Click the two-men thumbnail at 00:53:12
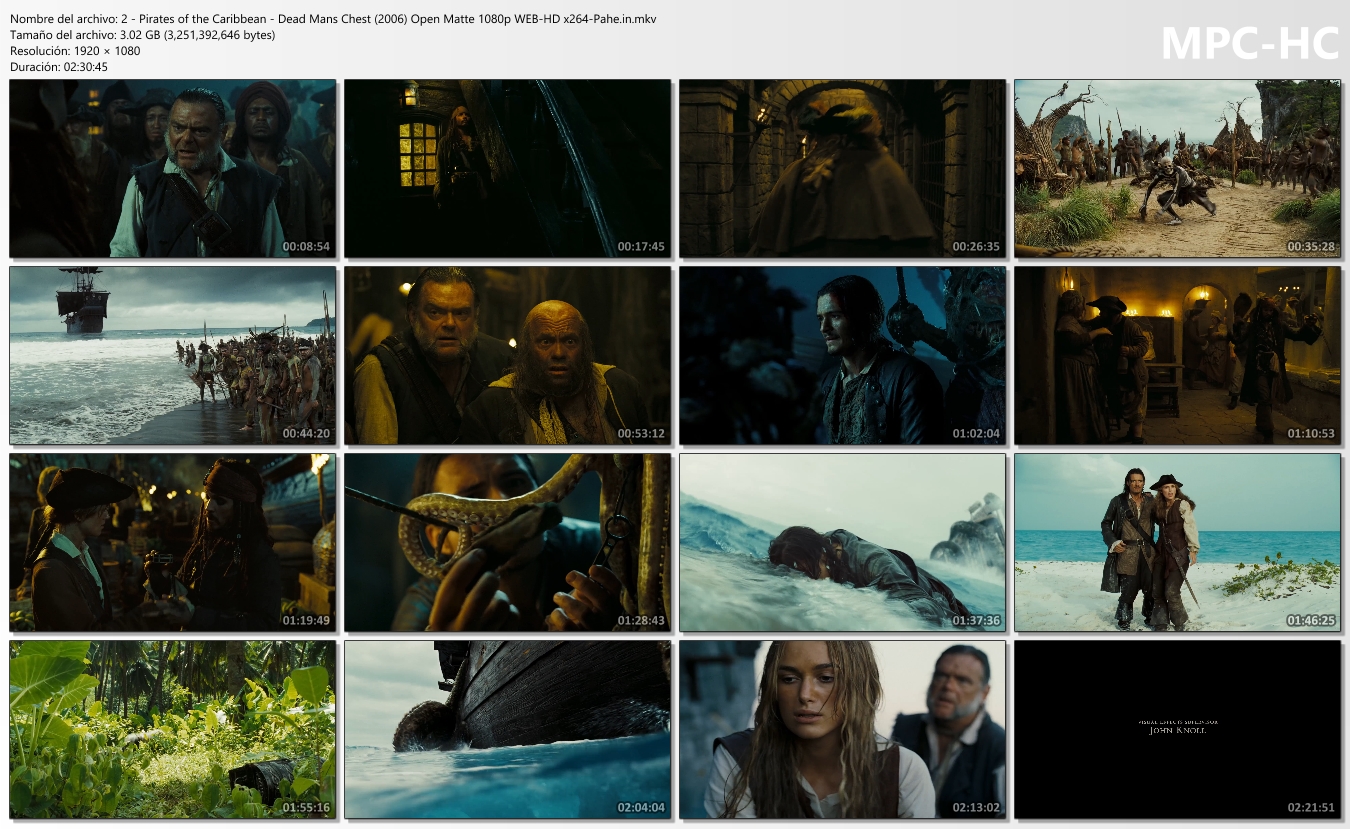This screenshot has height=829, width=1350. pyautogui.click(x=507, y=355)
